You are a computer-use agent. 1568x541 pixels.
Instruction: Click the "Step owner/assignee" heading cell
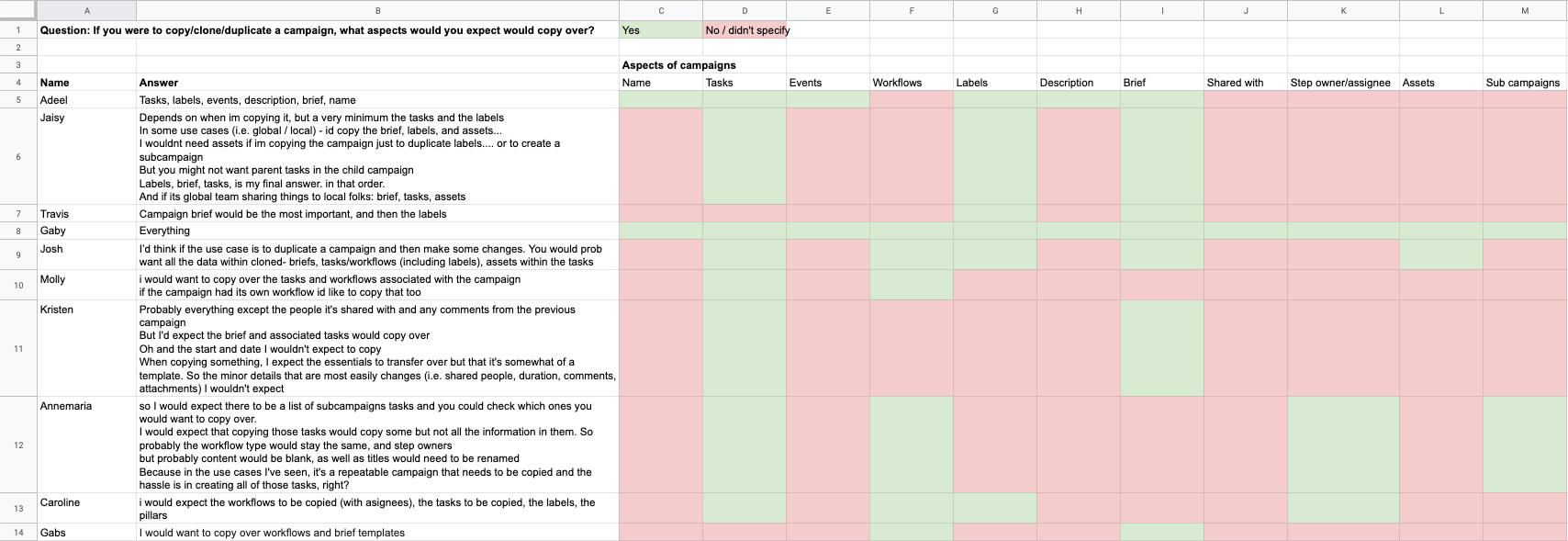click(x=1342, y=83)
